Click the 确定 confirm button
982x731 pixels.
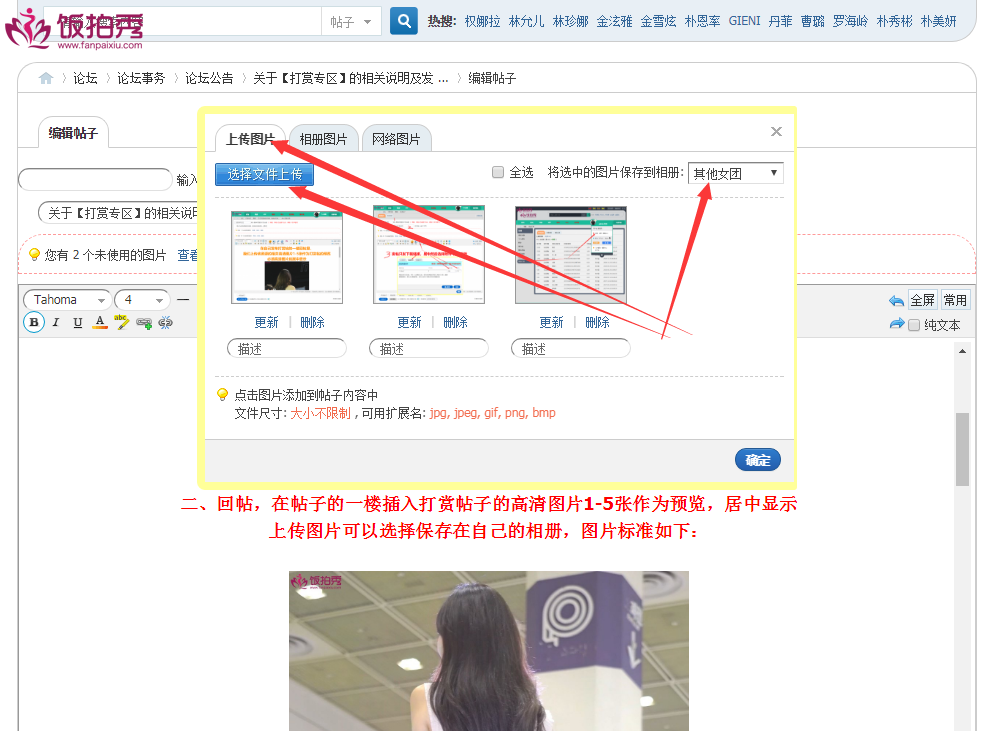[758, 460]
